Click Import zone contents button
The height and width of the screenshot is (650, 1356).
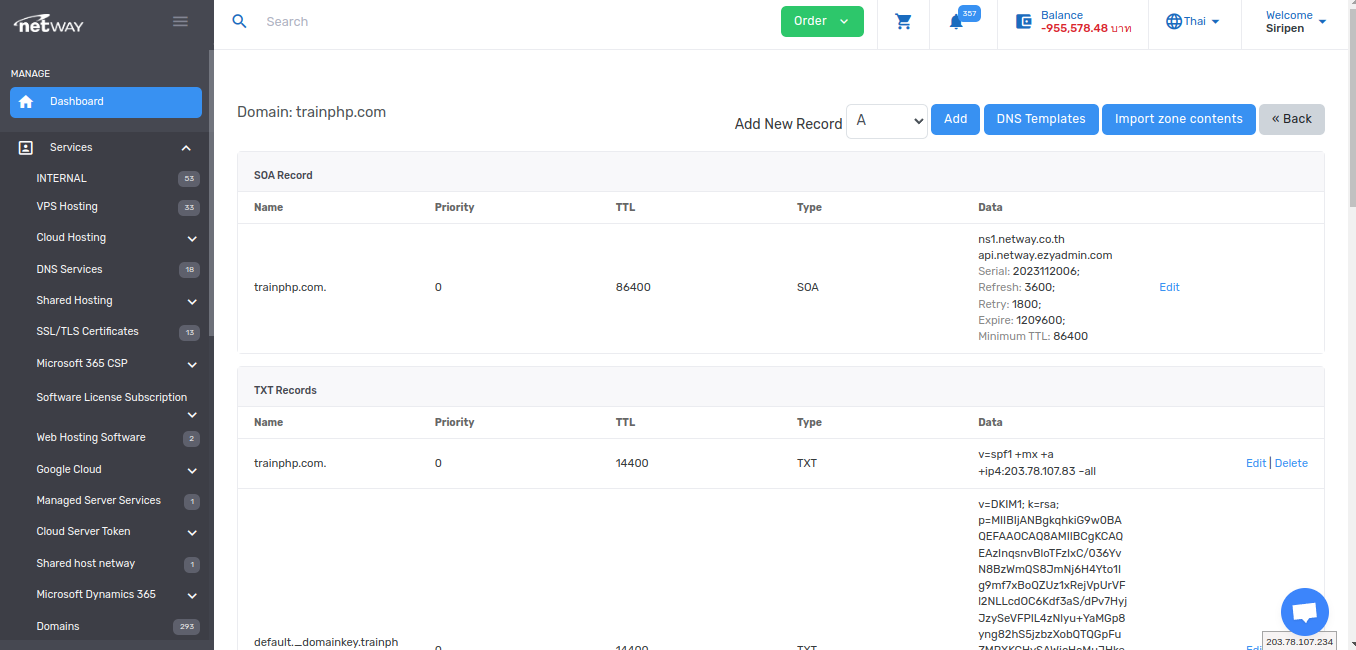tap(1178, 119)
